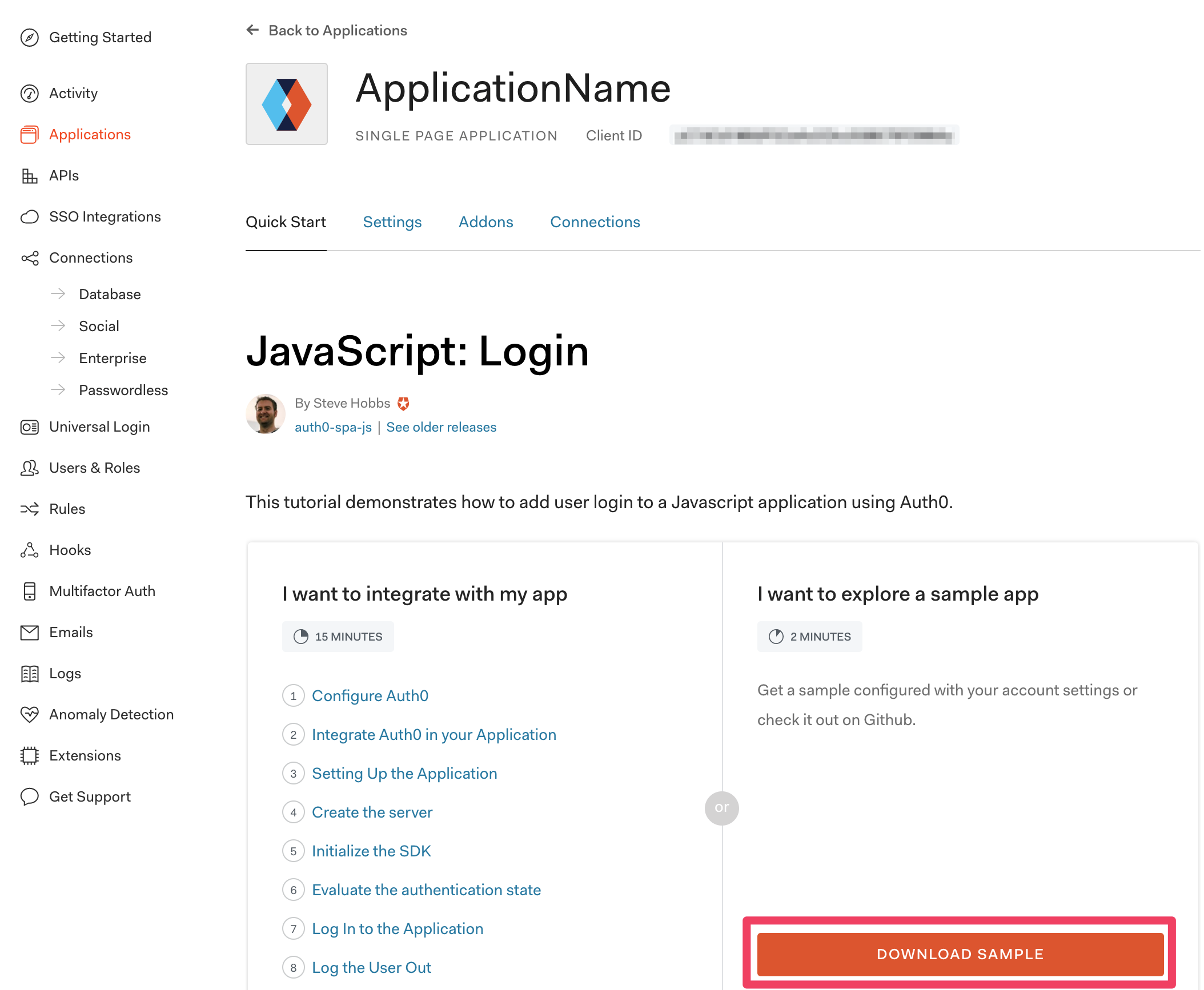Viewport: 1204px width, 990px height.
Task: Click the Get Support chat bubble icon
Action: pos(29,797)
